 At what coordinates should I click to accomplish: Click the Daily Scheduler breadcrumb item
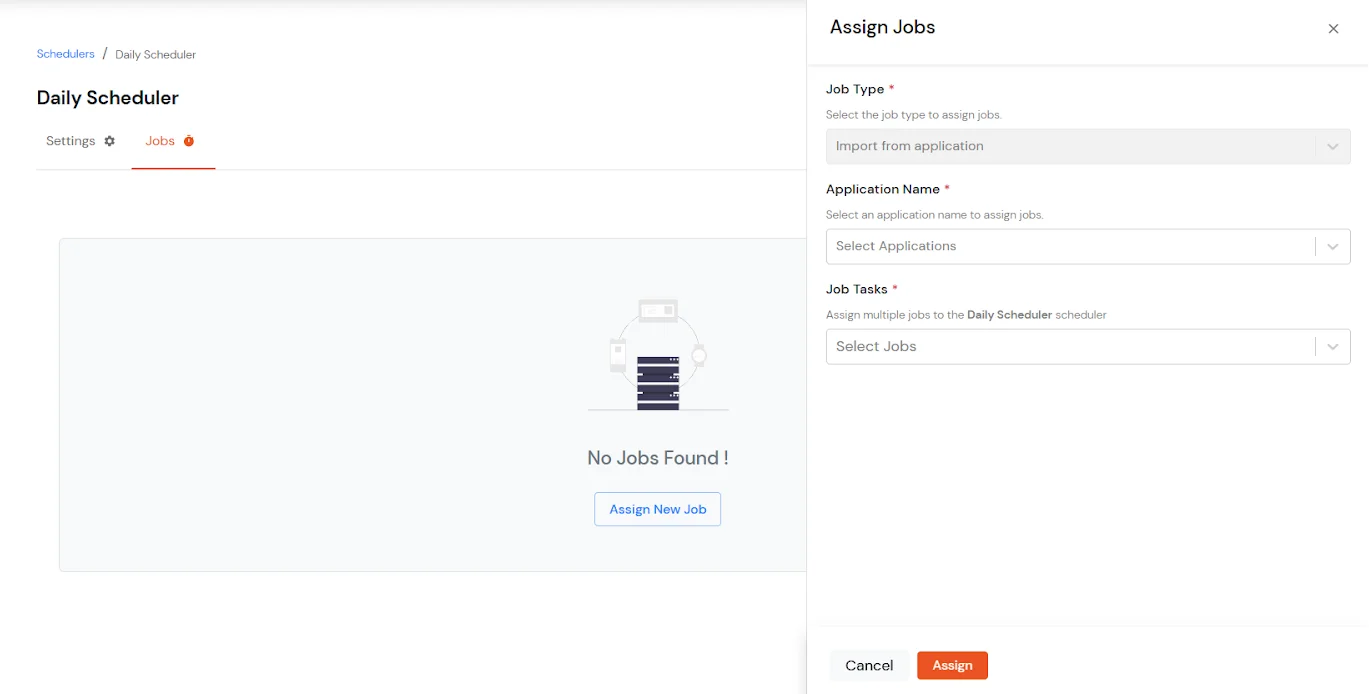155,54
